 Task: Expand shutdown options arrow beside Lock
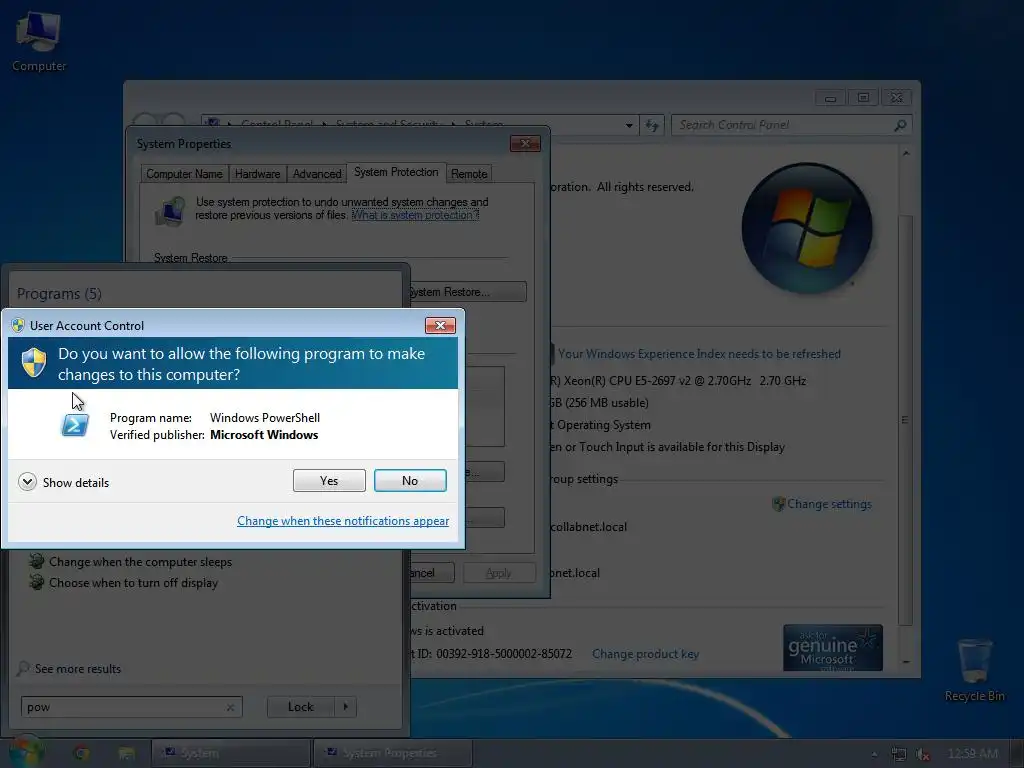(x=345, y=707)
